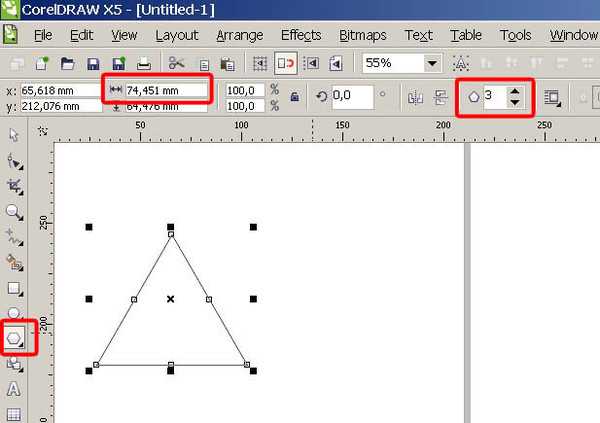Select the Shape tool
The image size is (600, 423).
(x=15, y=162)
